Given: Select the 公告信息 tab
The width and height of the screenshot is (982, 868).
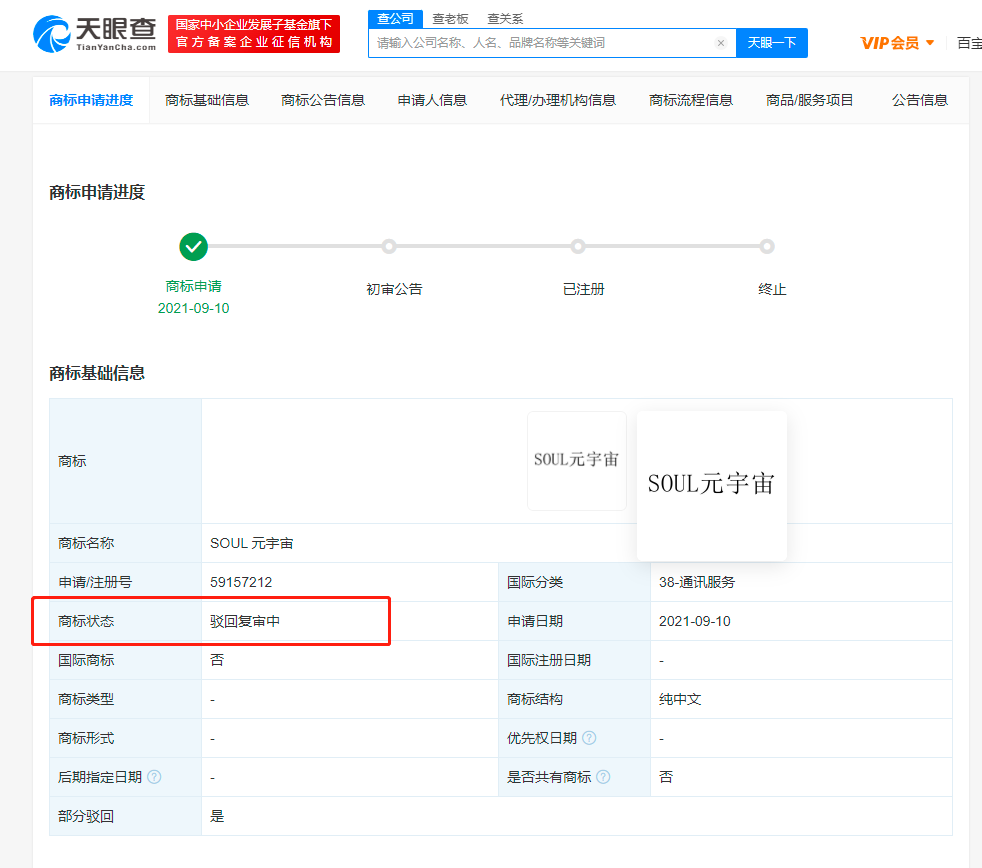Looking at the screenshot, I should 919,100.
